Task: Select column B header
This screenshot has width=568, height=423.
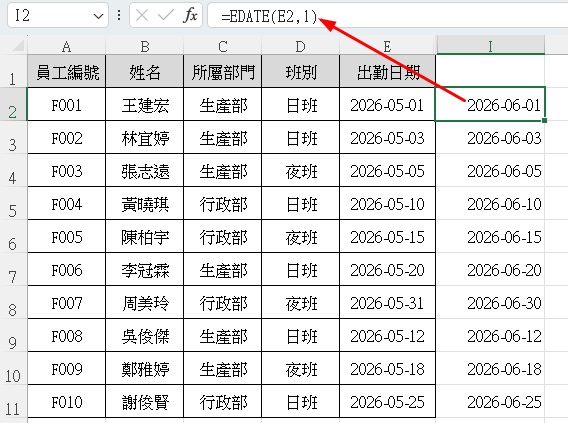Action: (145, 46)
